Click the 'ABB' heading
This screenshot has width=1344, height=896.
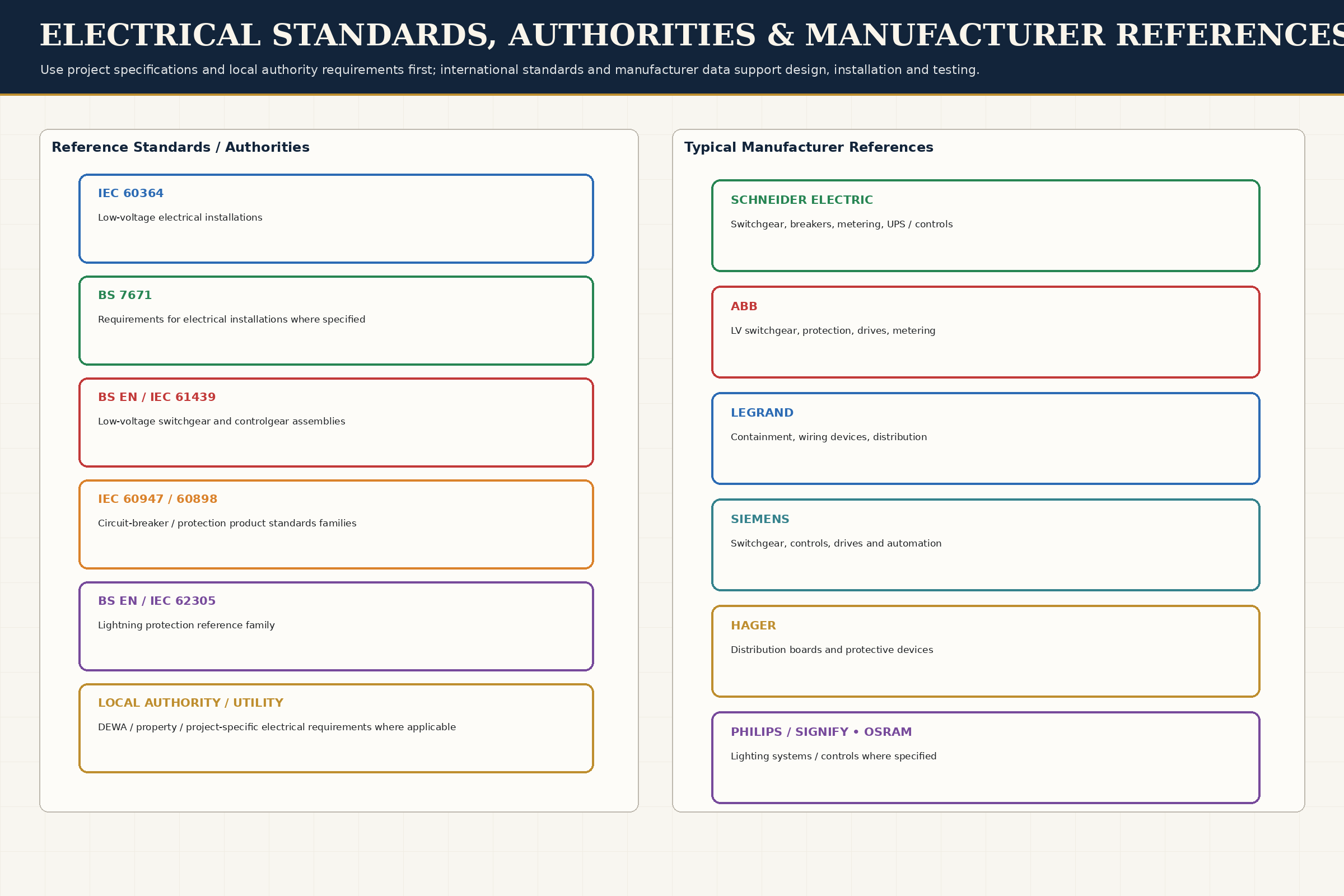[744, 306]
